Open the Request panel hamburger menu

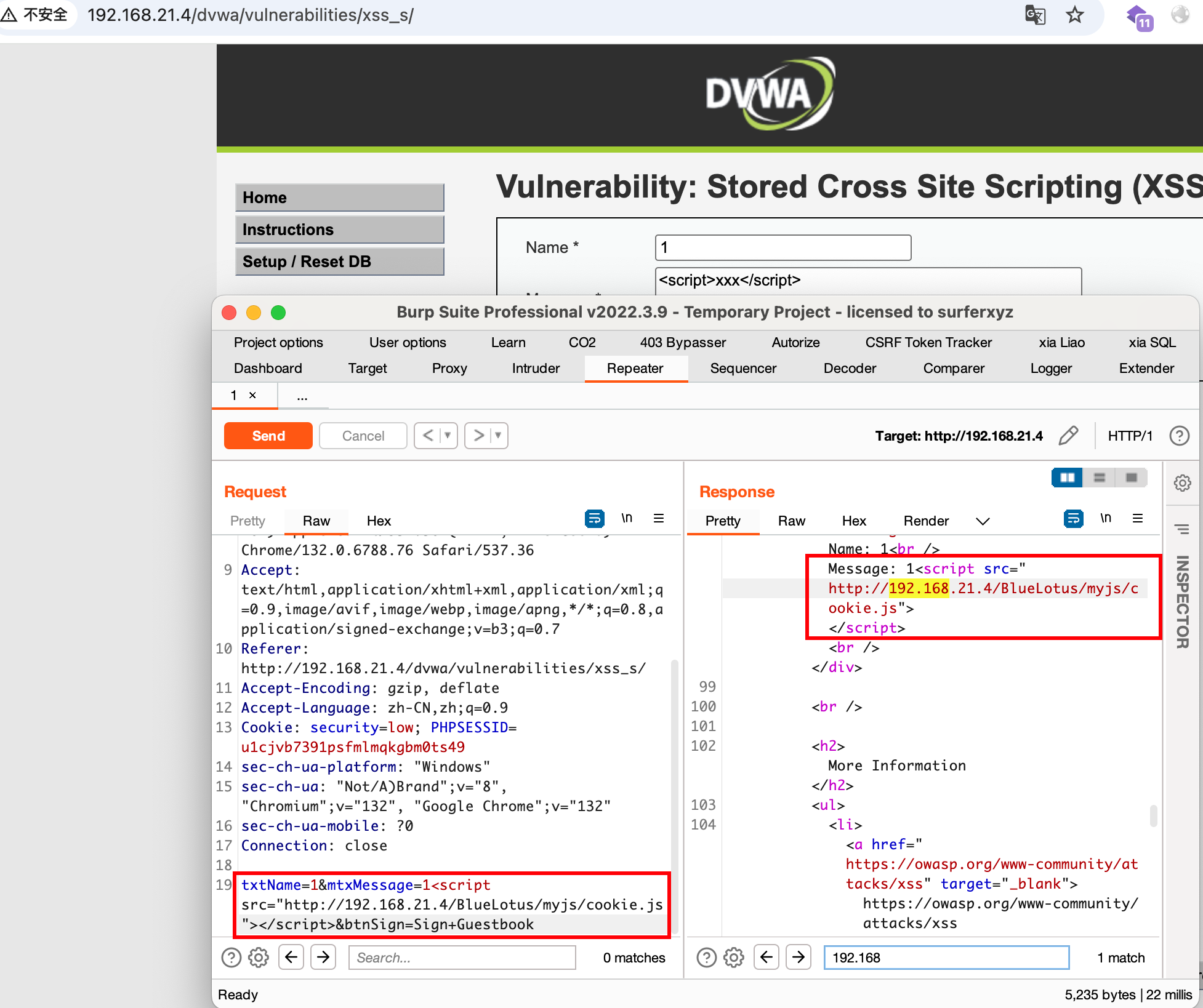(x=659, y=518)
